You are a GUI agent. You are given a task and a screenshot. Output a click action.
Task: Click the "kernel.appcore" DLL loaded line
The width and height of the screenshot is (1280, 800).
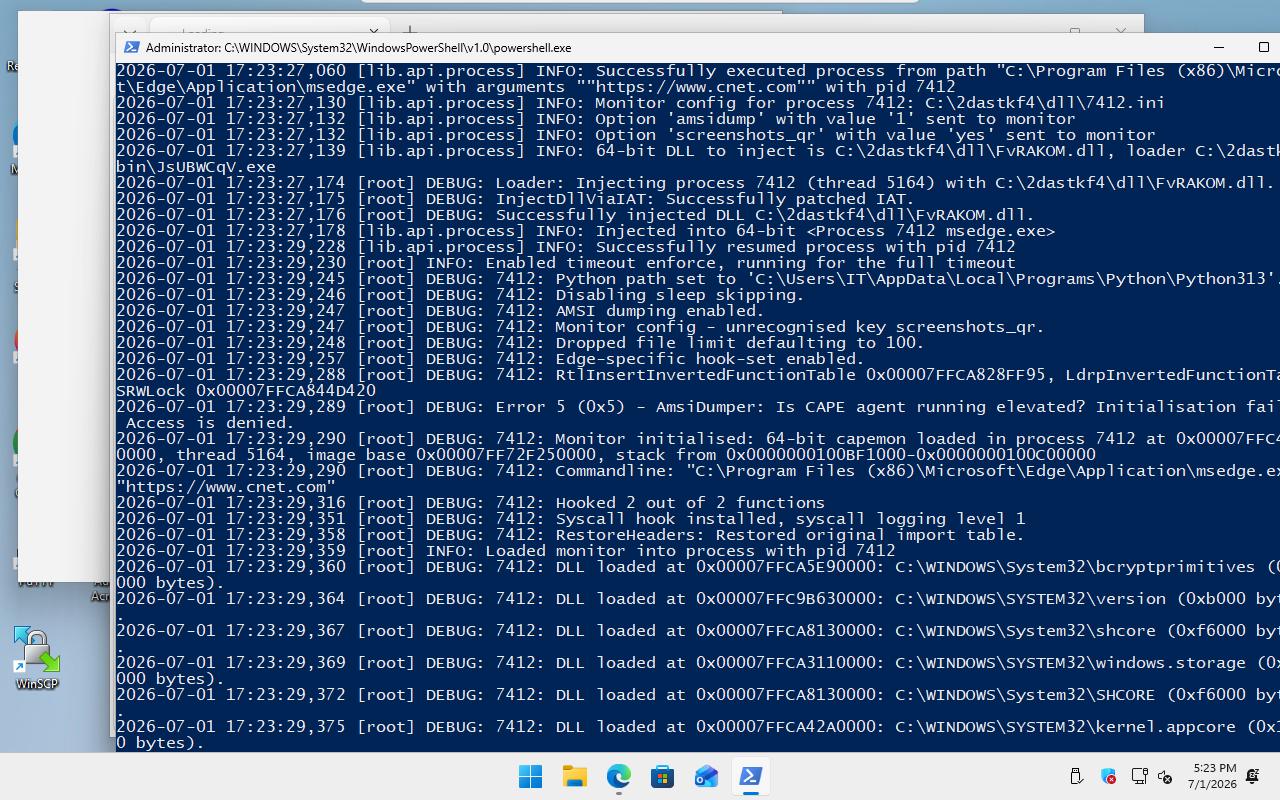tap(698, 727)
